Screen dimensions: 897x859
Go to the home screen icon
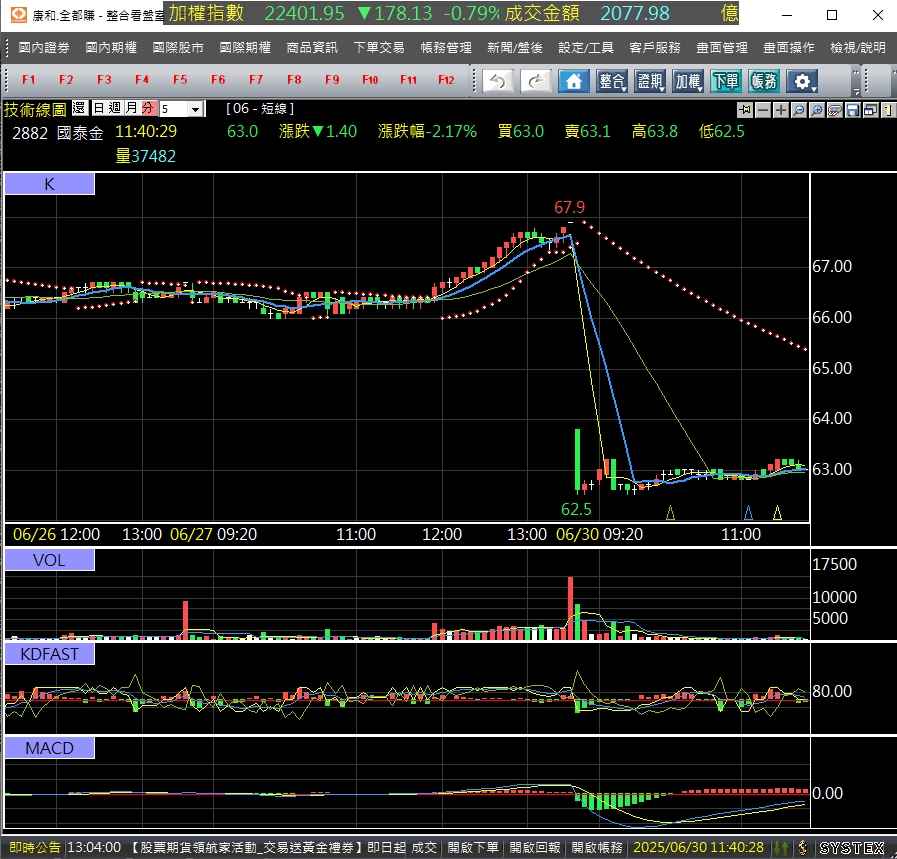click(x=573, y=81)
